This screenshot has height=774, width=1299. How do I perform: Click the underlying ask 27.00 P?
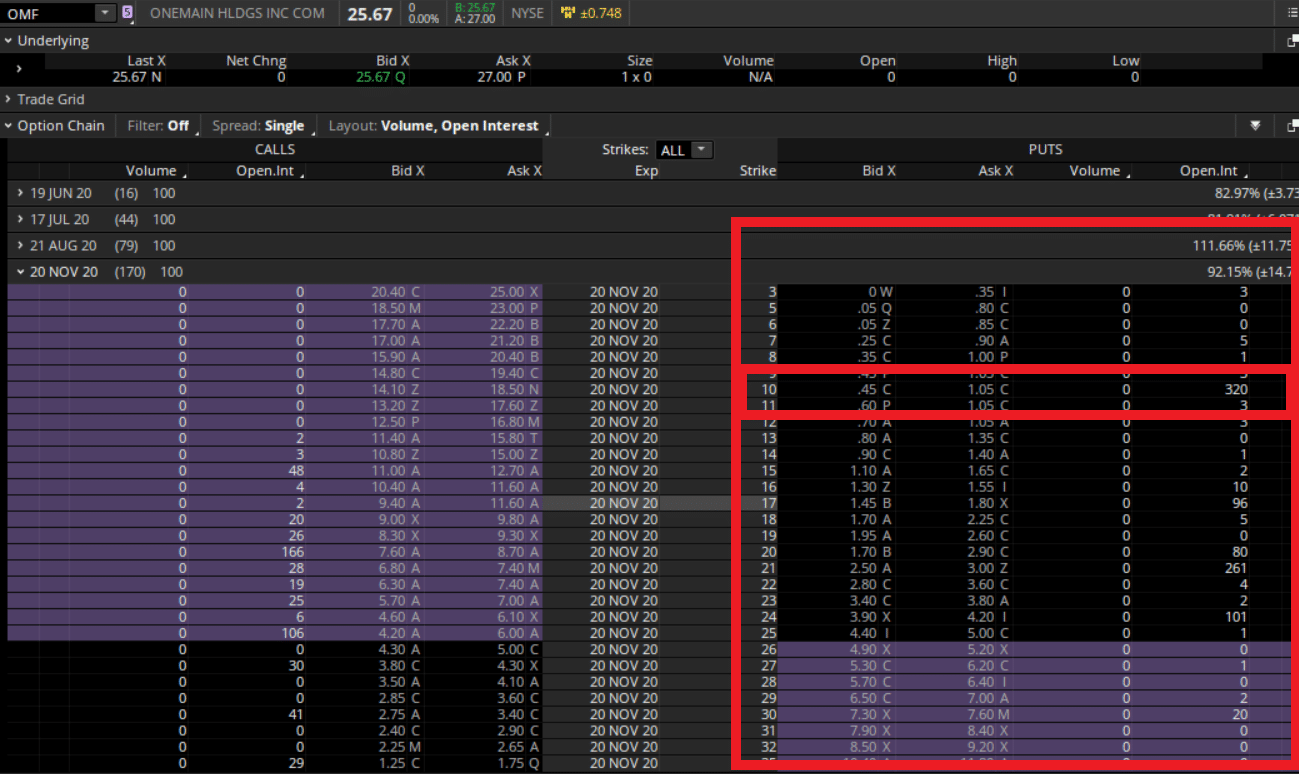point(503,77)
